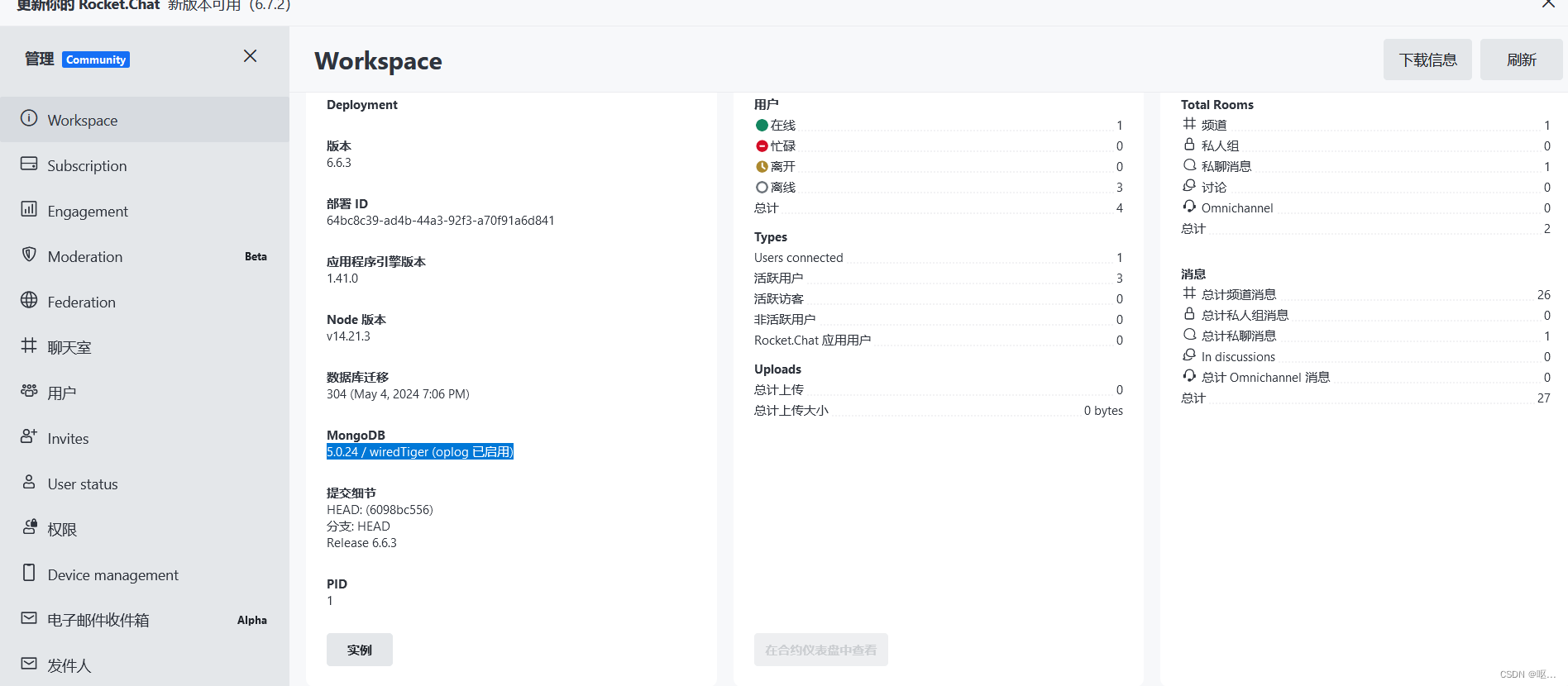Click the In discussions icon
Image resolution: width=1568 pixels, height=686 pixels.
(1189, 355)
